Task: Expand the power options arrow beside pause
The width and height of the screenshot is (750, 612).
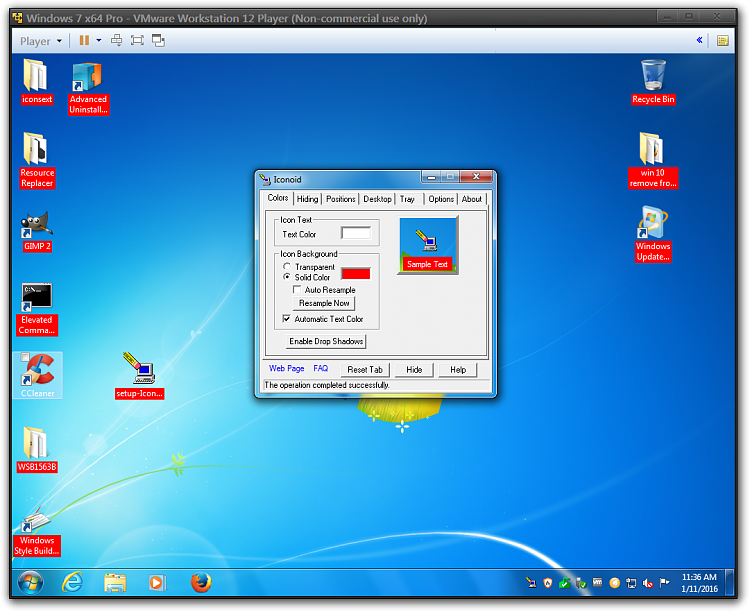Action: coord(99,40)
